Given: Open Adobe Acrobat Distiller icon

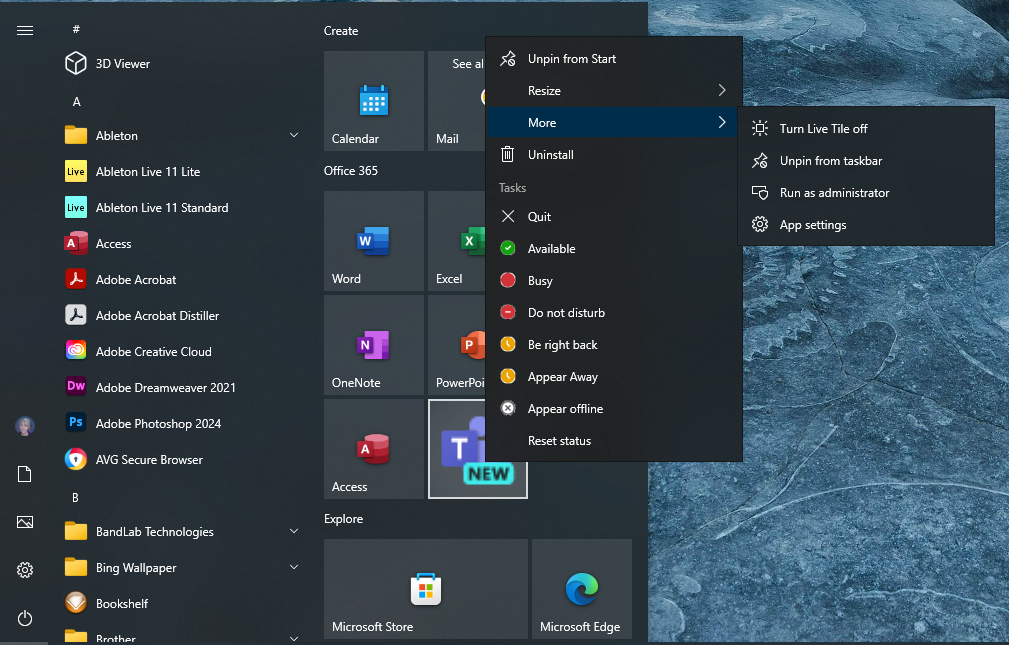Looking at the screenshot, I should pyautogui.click(x=76, y=315).
